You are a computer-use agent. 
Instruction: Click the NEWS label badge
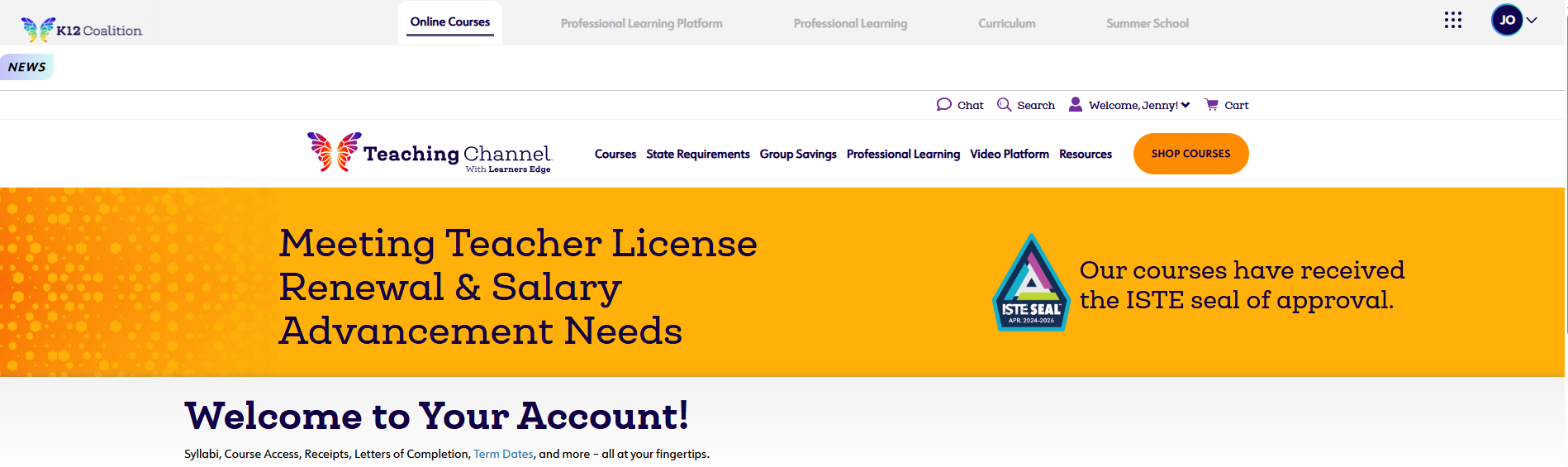point(26,67)
